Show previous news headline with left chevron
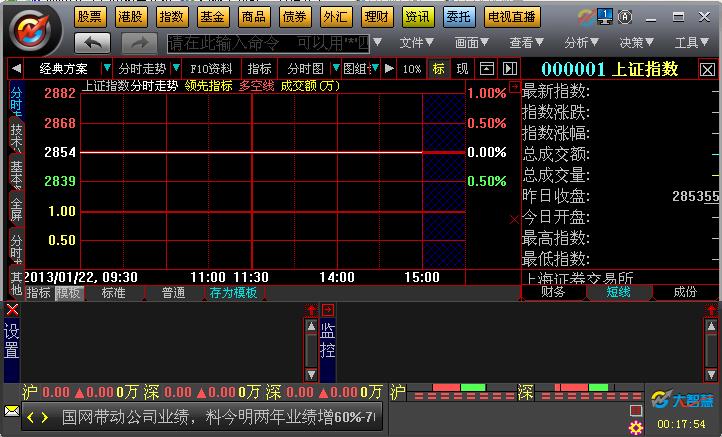This screenshot has height=437, width=722. (x=30, y=418)
